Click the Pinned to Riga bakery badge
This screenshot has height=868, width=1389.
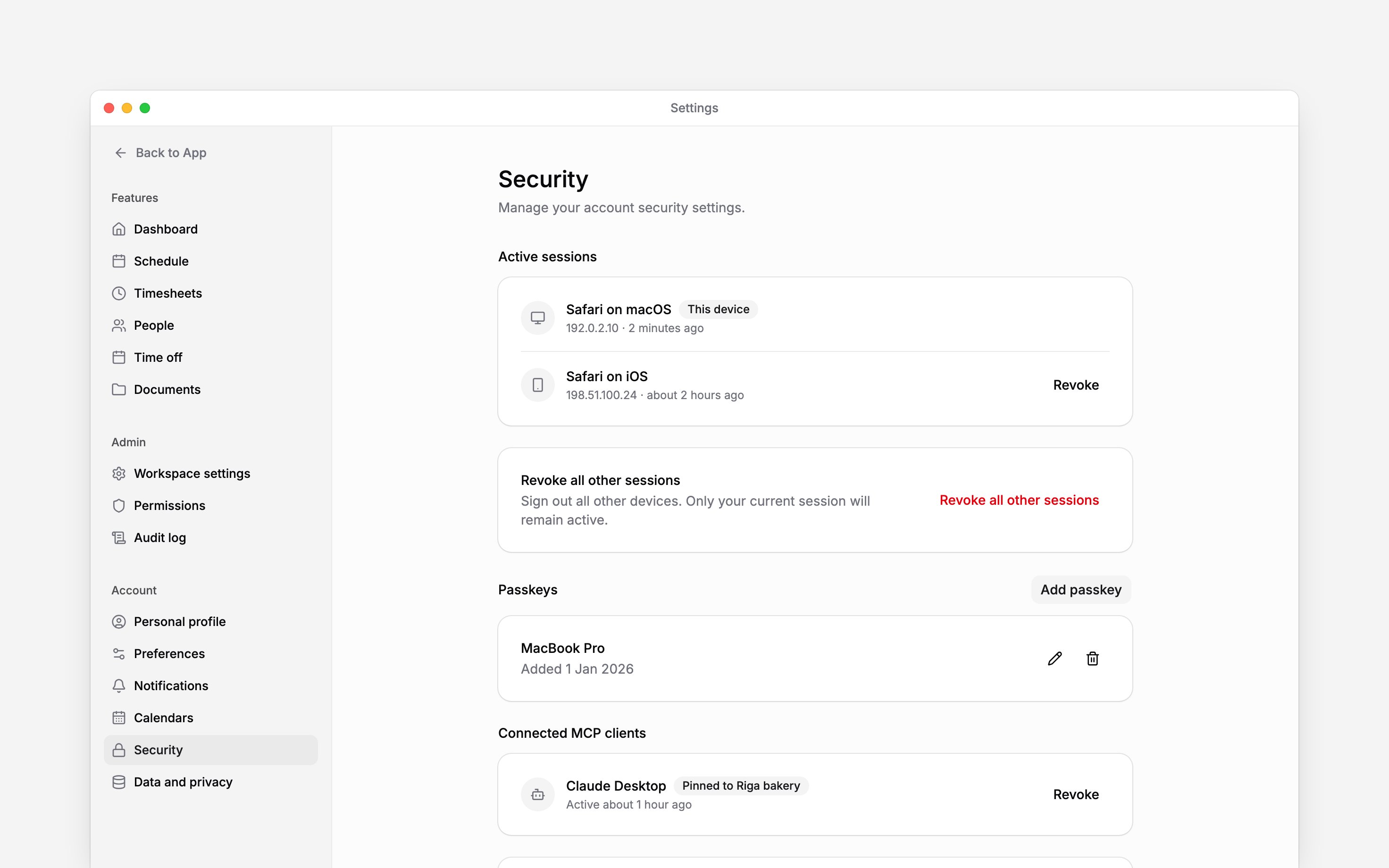[x=741, y=786]
